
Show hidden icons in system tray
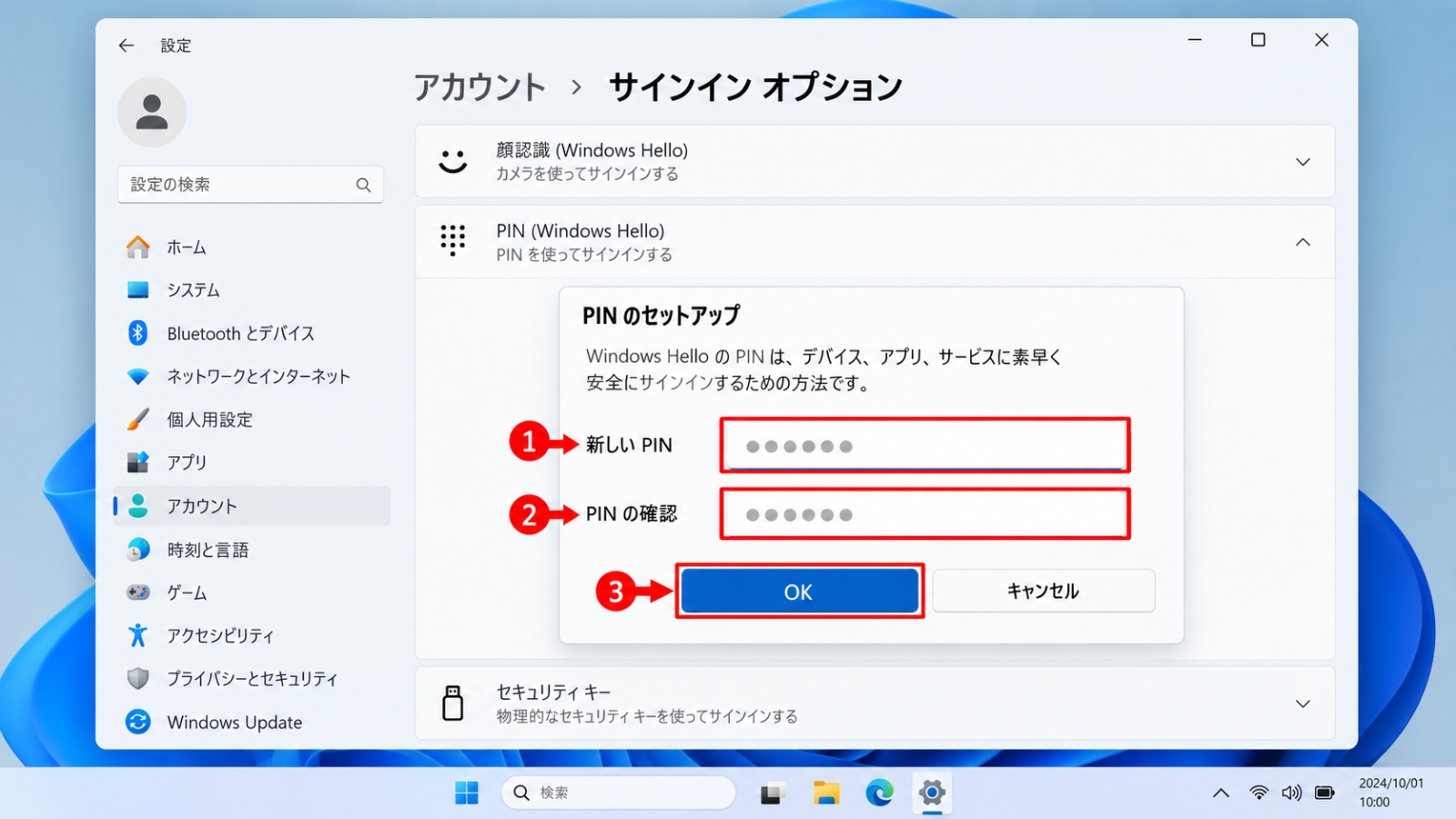click(x=1221, y=794)
